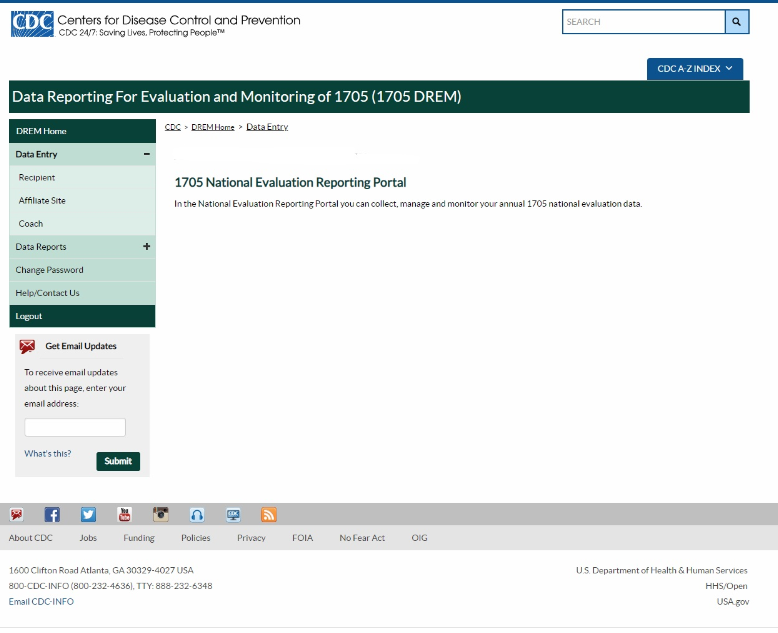Open the CDC Twitter icon

[88, 514]
